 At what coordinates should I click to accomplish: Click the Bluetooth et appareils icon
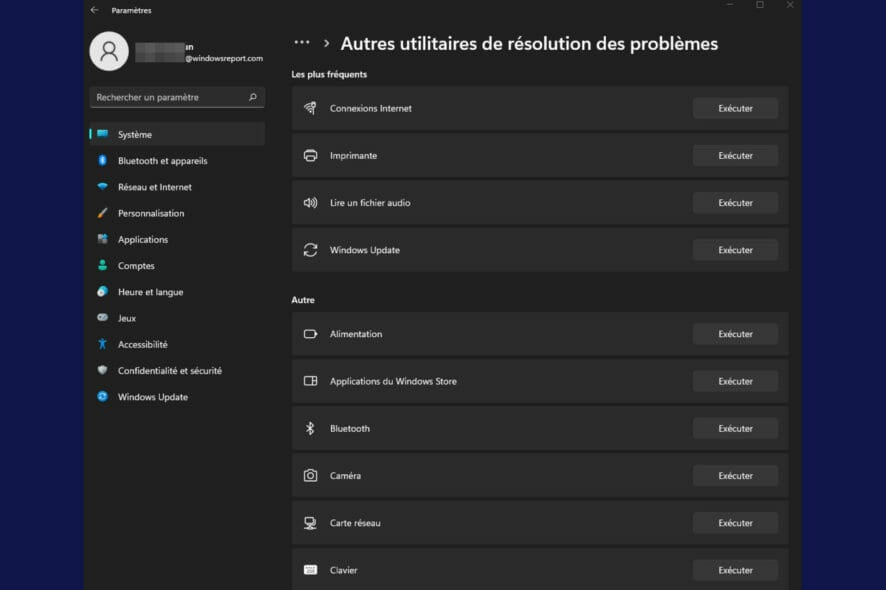[x=102, y=160]
